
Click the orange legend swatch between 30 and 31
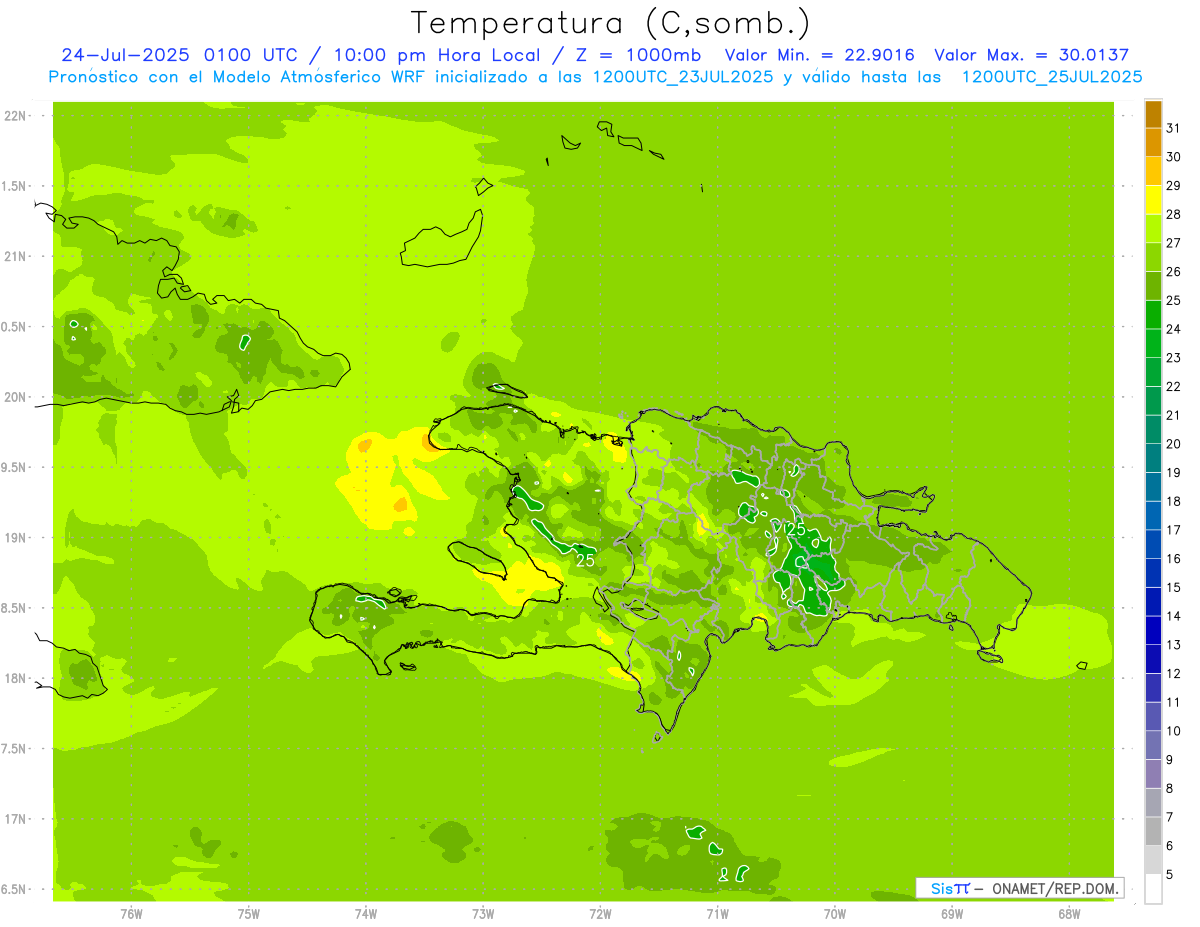[1153, 142]
